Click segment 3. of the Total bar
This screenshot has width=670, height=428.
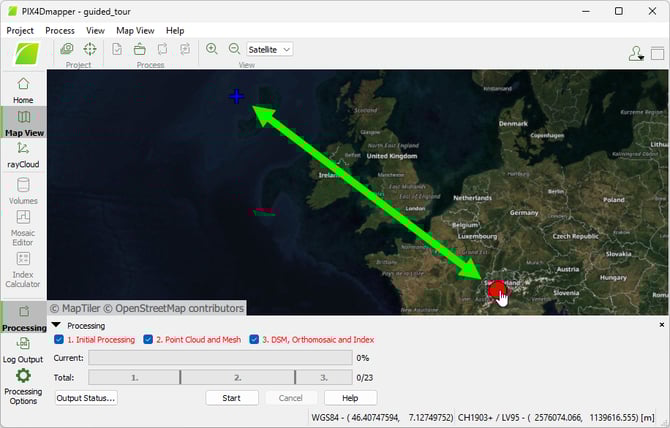click(x=324, y=378)
